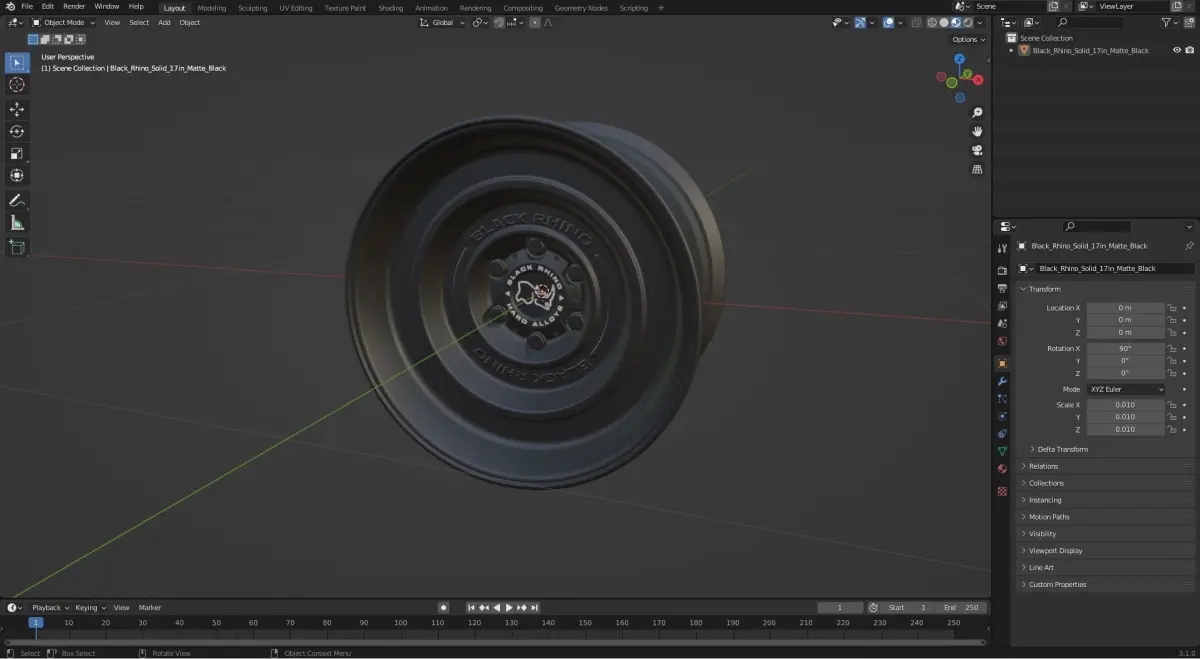Toggle X-ray mode in viewport header
This screenshot has width=1200, height=659.
click(914, 22)
